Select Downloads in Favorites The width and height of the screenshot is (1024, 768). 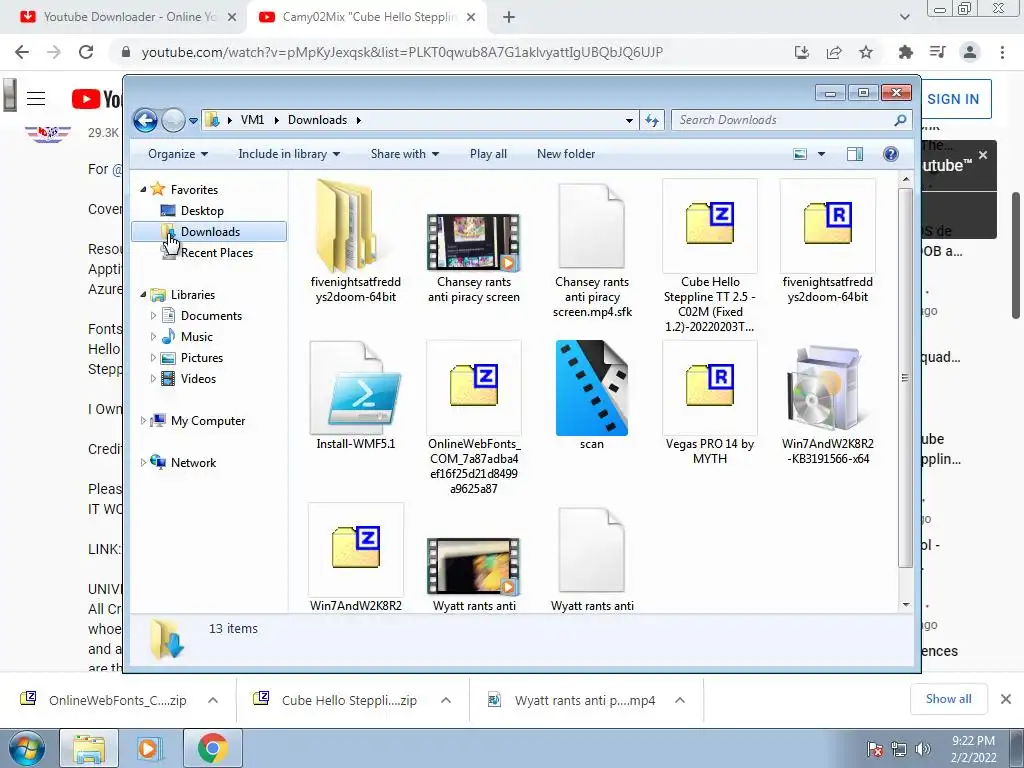click(209, 232)
